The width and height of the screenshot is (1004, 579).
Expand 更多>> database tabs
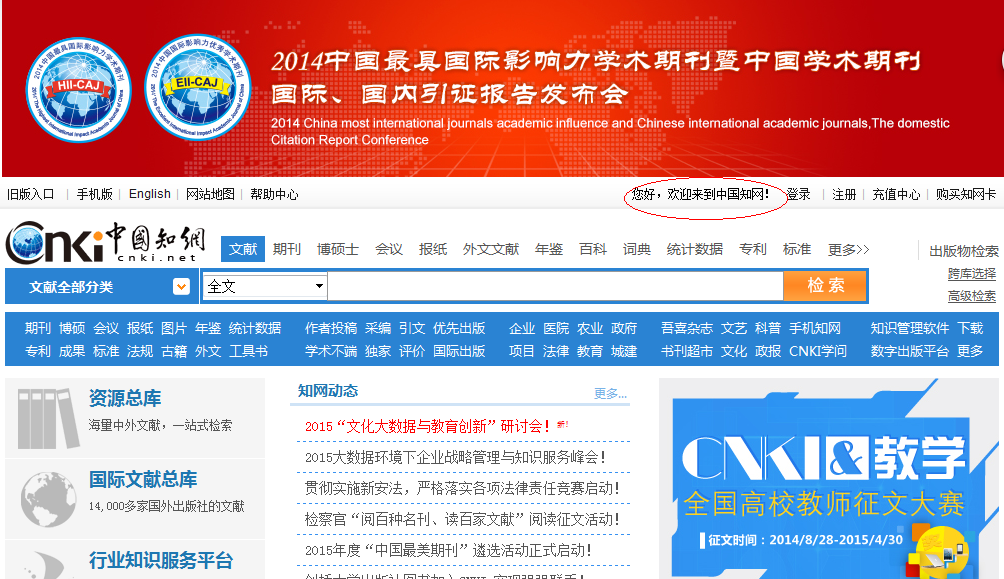coord(848,249)
